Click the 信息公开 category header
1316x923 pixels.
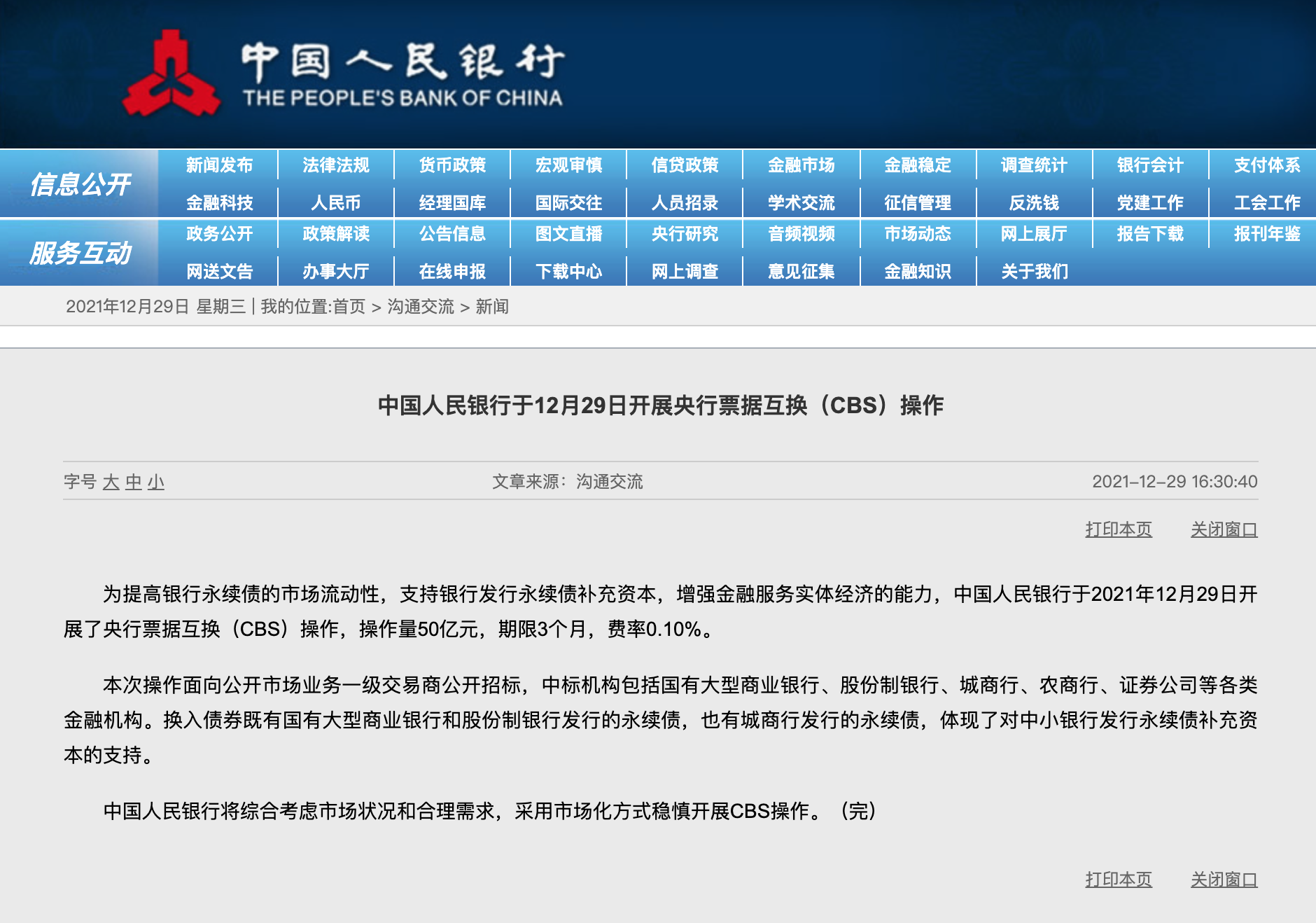[x=80, y=184]
